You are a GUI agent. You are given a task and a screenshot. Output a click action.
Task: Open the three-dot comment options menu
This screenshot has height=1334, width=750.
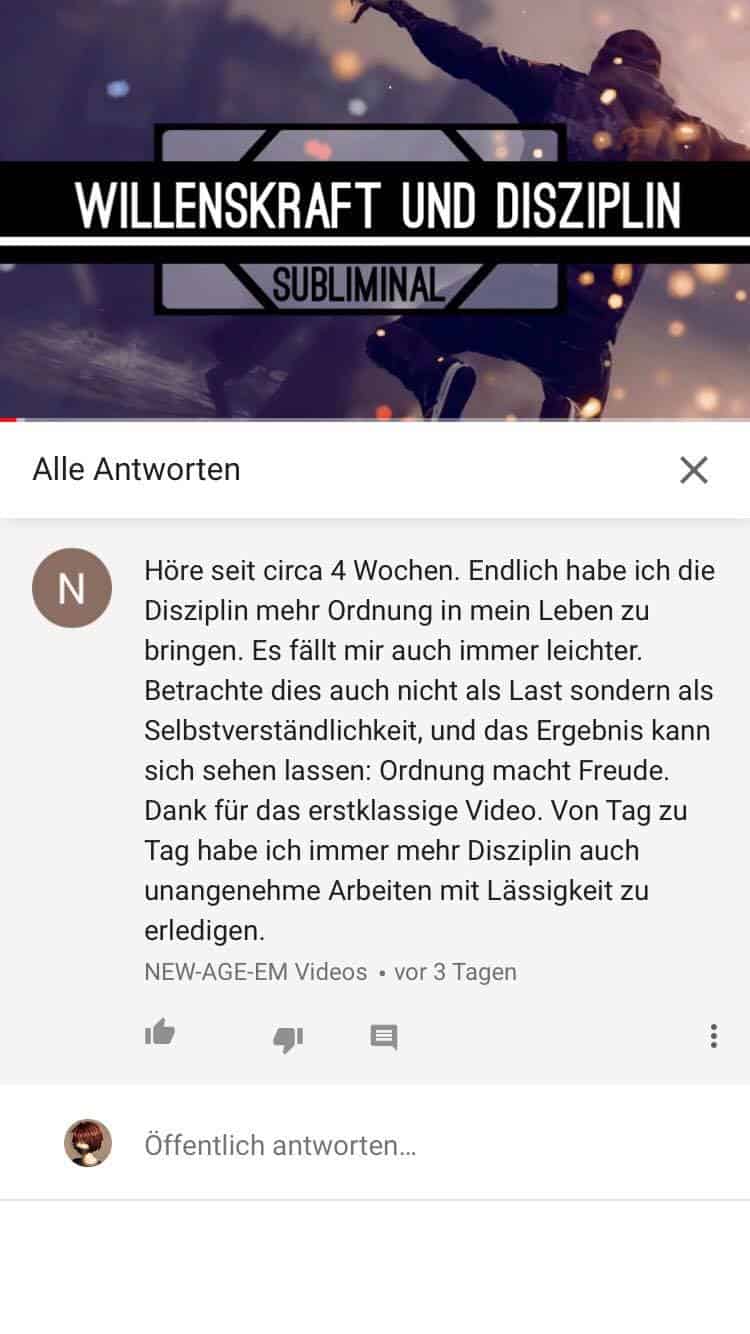pyautogui.click(x=713, y=1036)
